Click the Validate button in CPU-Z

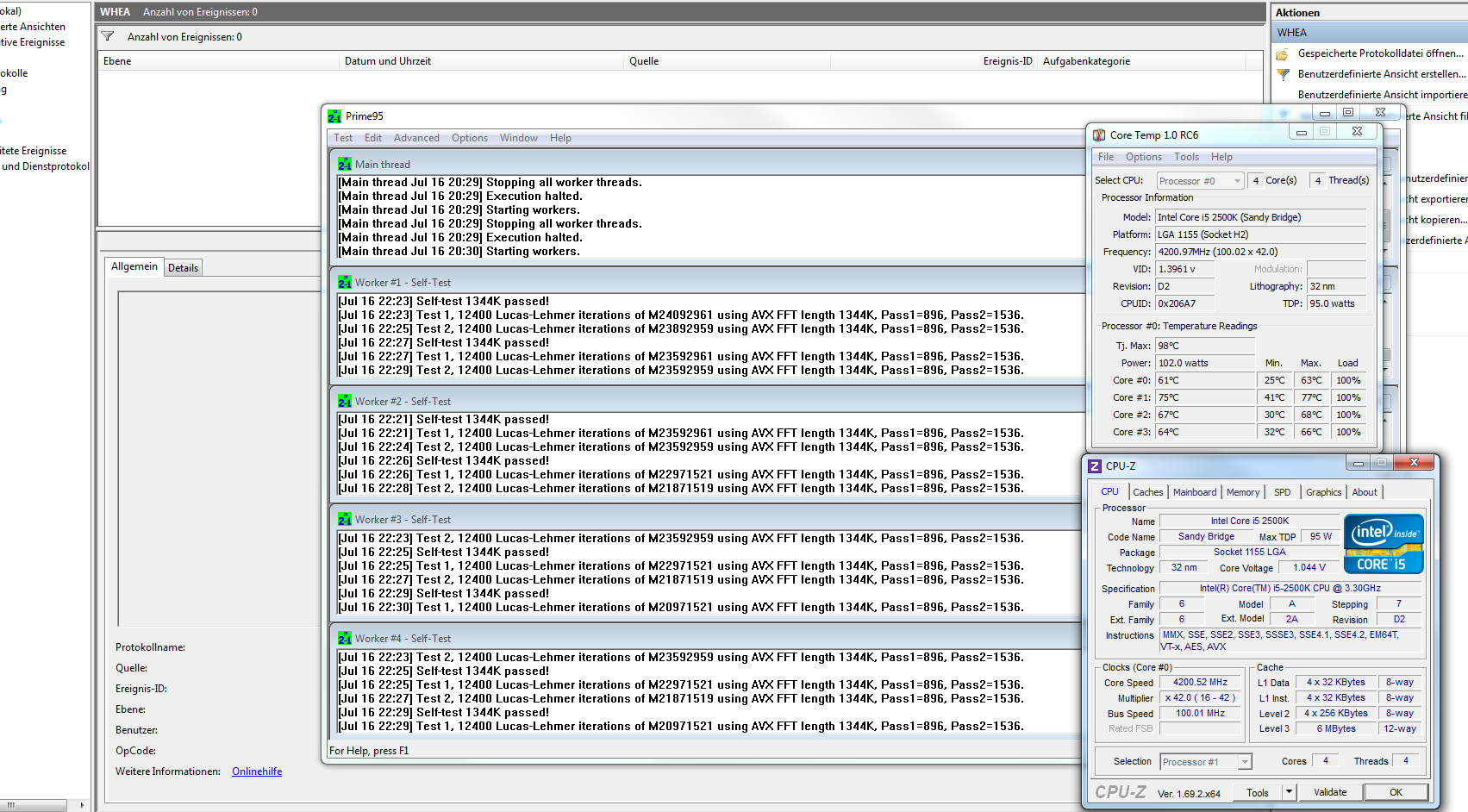click(x=1330, y=792)
